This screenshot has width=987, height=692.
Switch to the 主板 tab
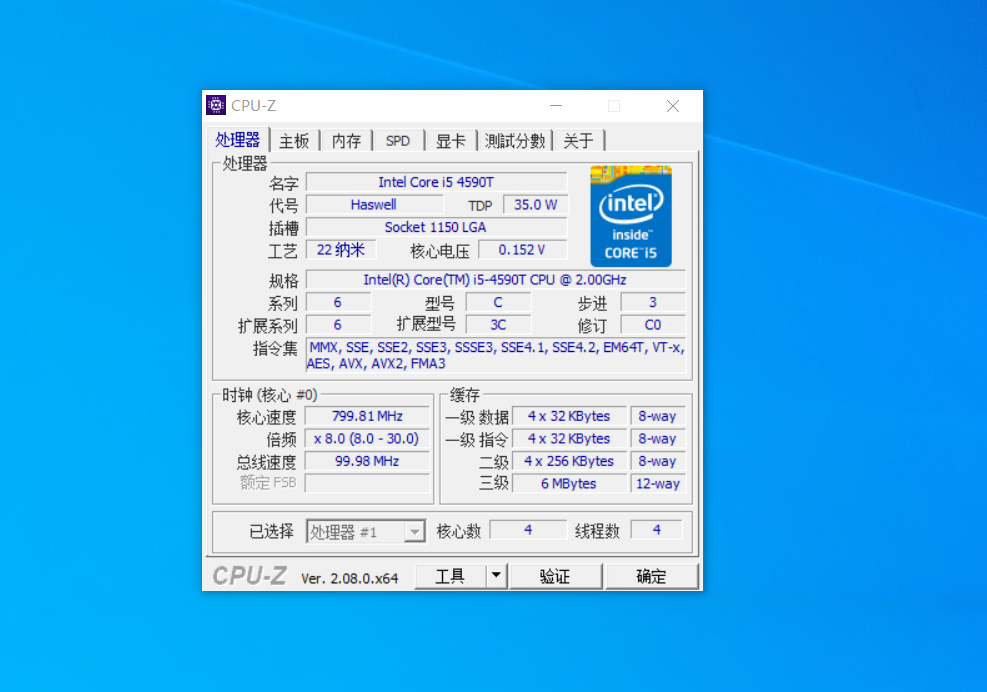[295, 140]
